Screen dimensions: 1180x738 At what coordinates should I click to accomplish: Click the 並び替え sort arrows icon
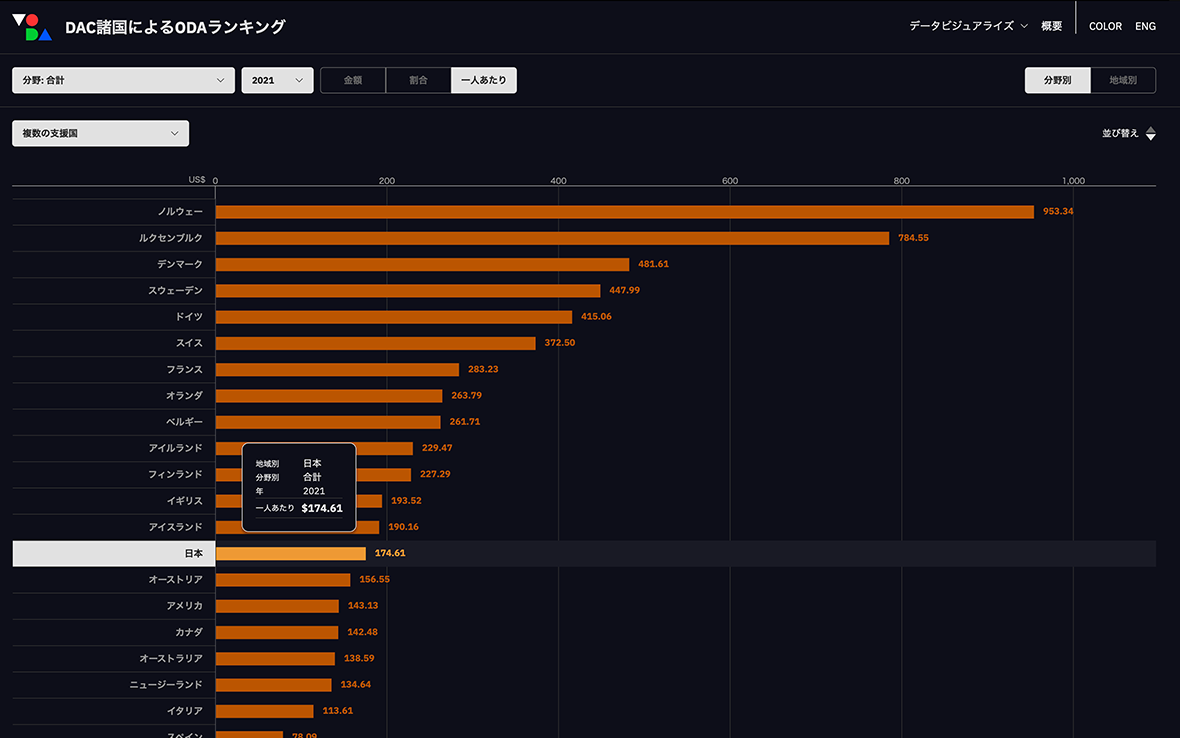1150,134
